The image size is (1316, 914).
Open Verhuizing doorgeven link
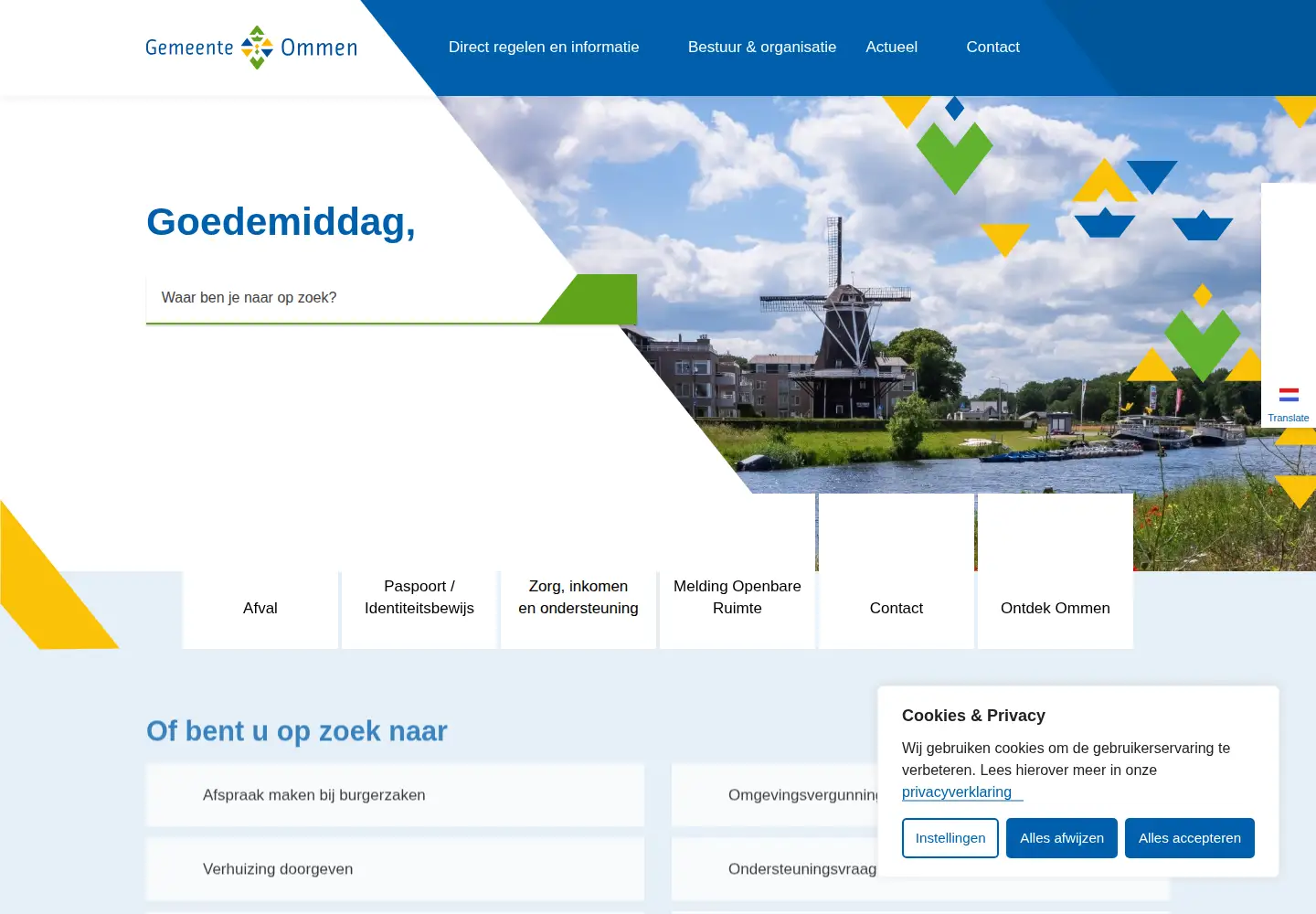click(395, 869)
